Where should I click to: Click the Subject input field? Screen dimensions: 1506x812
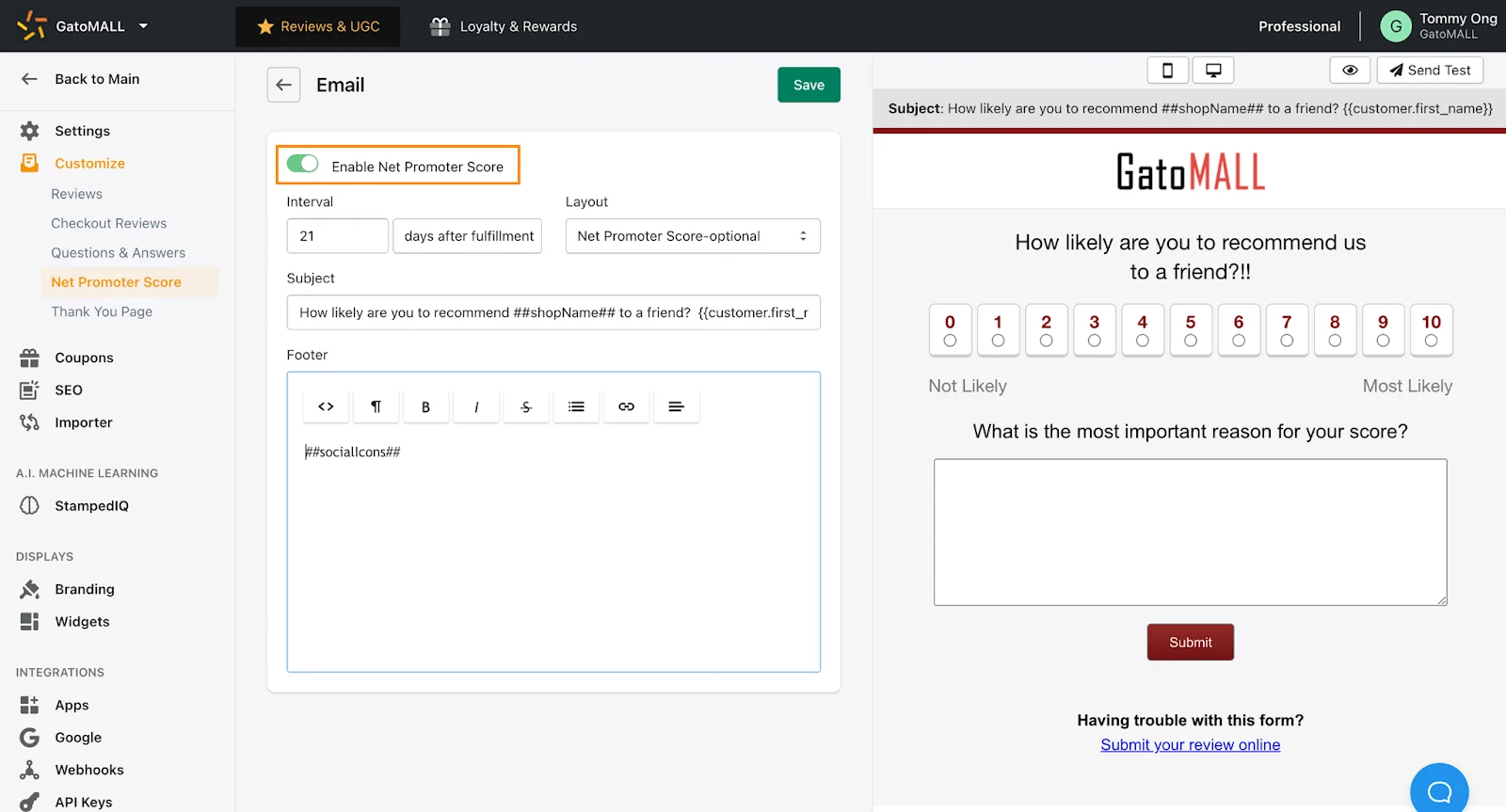pyautogui.click(x=553, y=312)
